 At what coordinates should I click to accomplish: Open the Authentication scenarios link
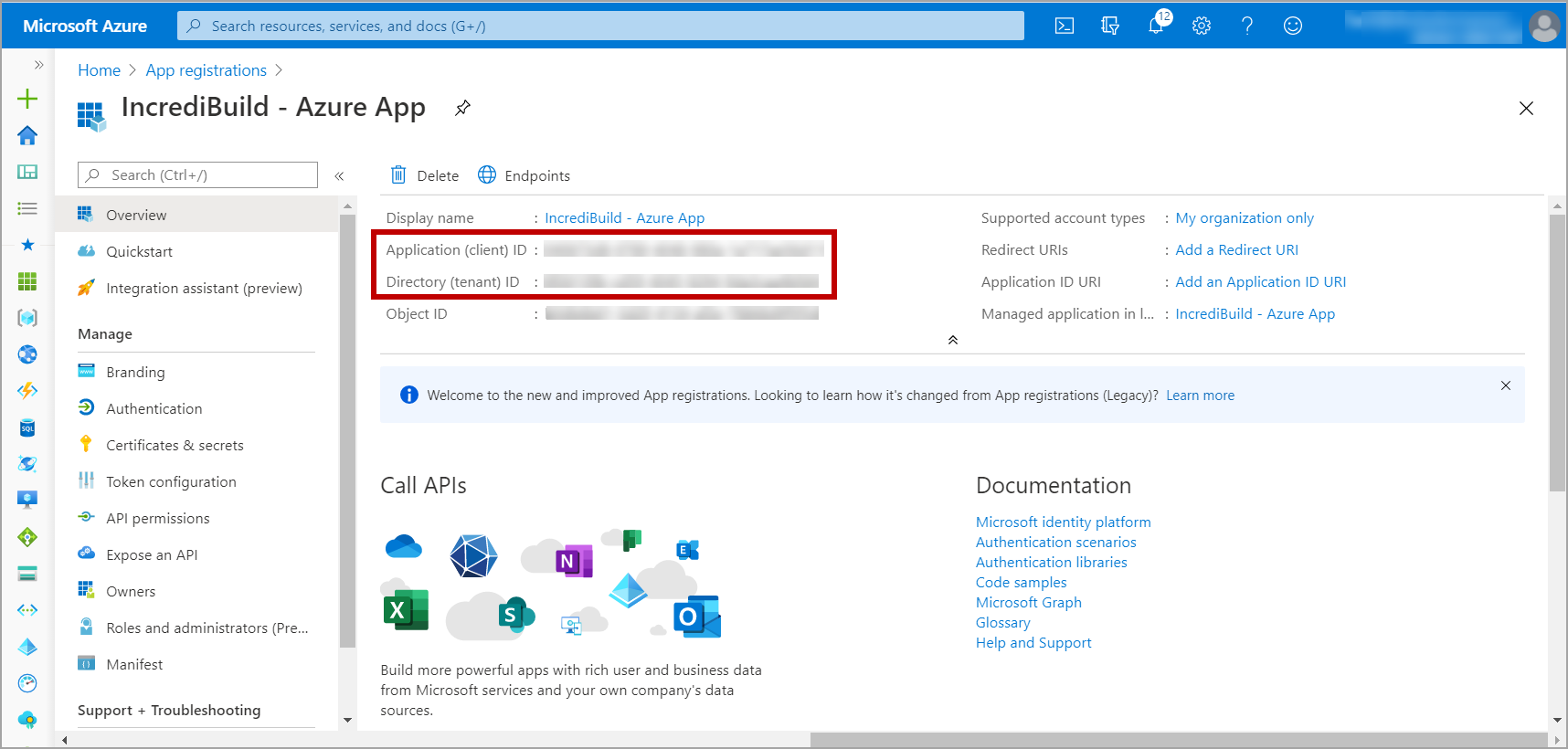[1056, 542]
